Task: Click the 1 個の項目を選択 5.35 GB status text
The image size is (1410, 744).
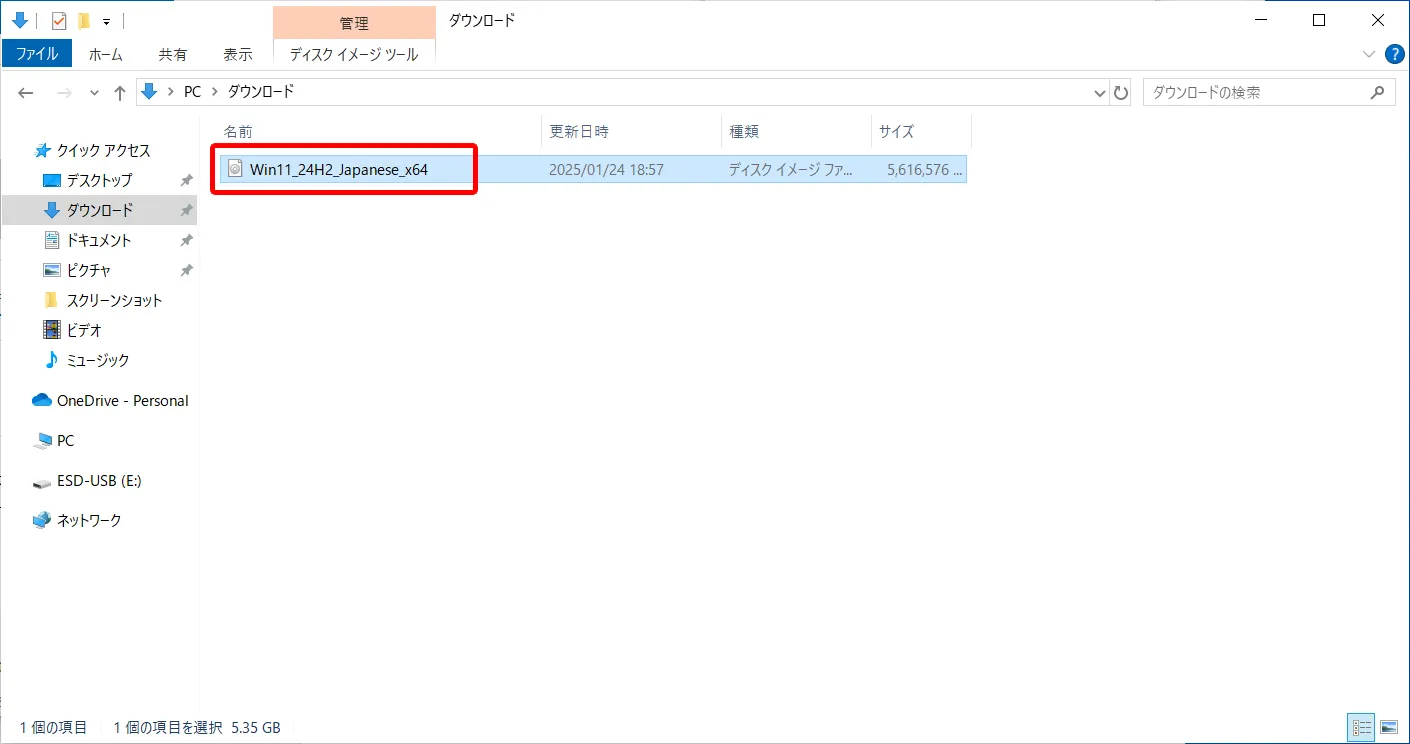Action: point(197,728)
